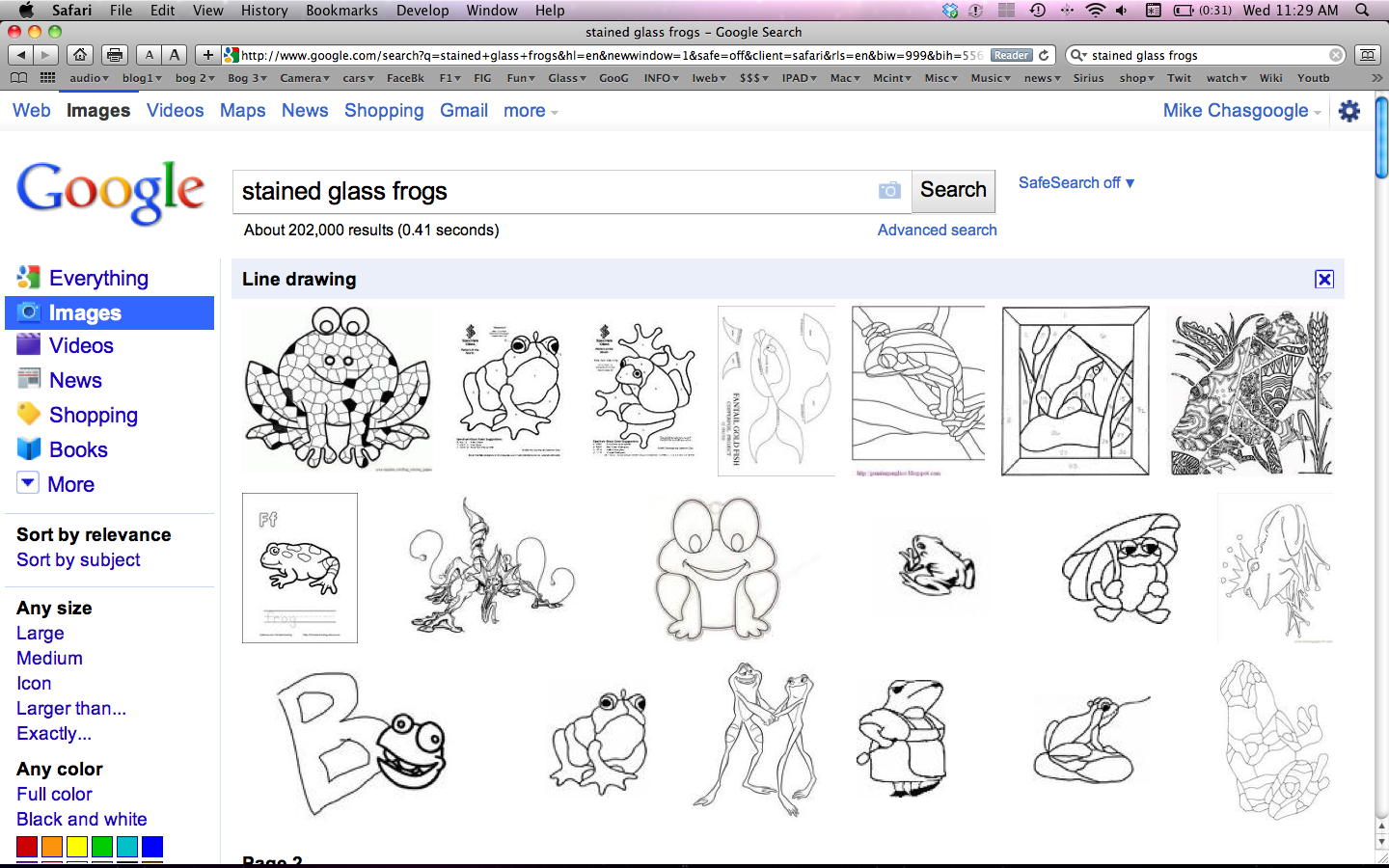This screenshot has width=1389, height=868.
Task: Click the Google logo
Action: click(111, 193)
